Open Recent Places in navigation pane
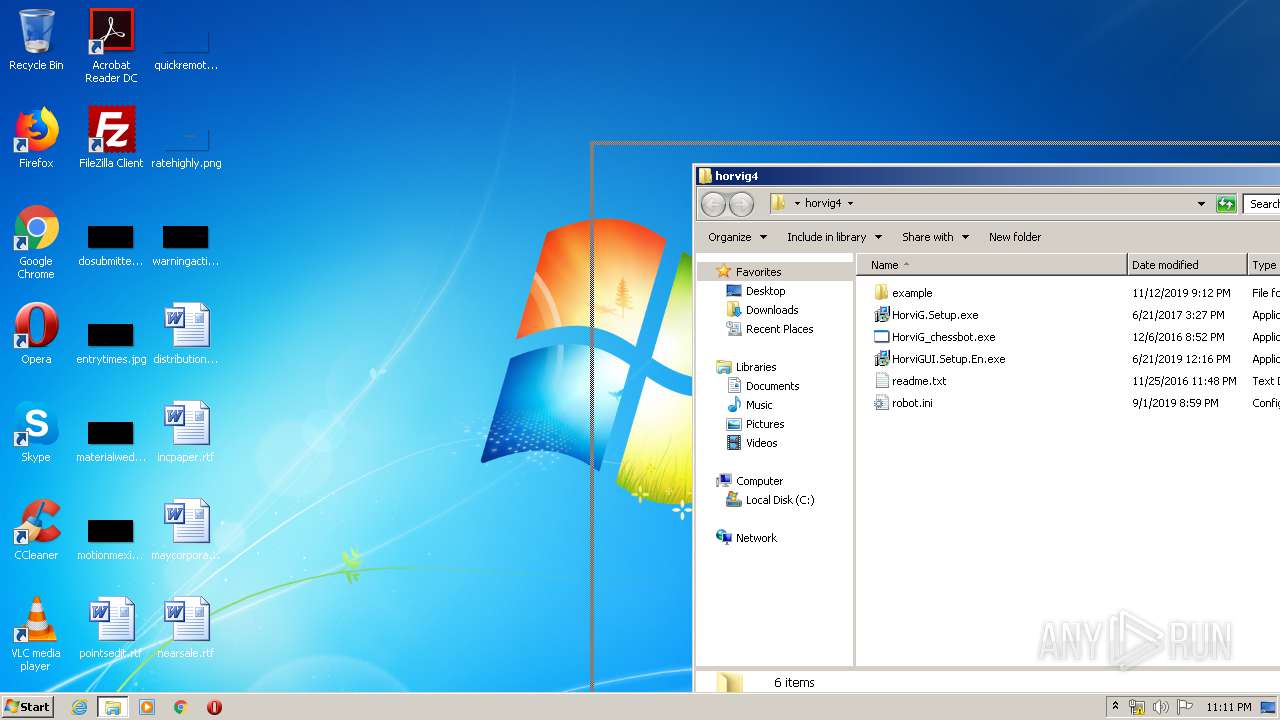 click(769, 329)
